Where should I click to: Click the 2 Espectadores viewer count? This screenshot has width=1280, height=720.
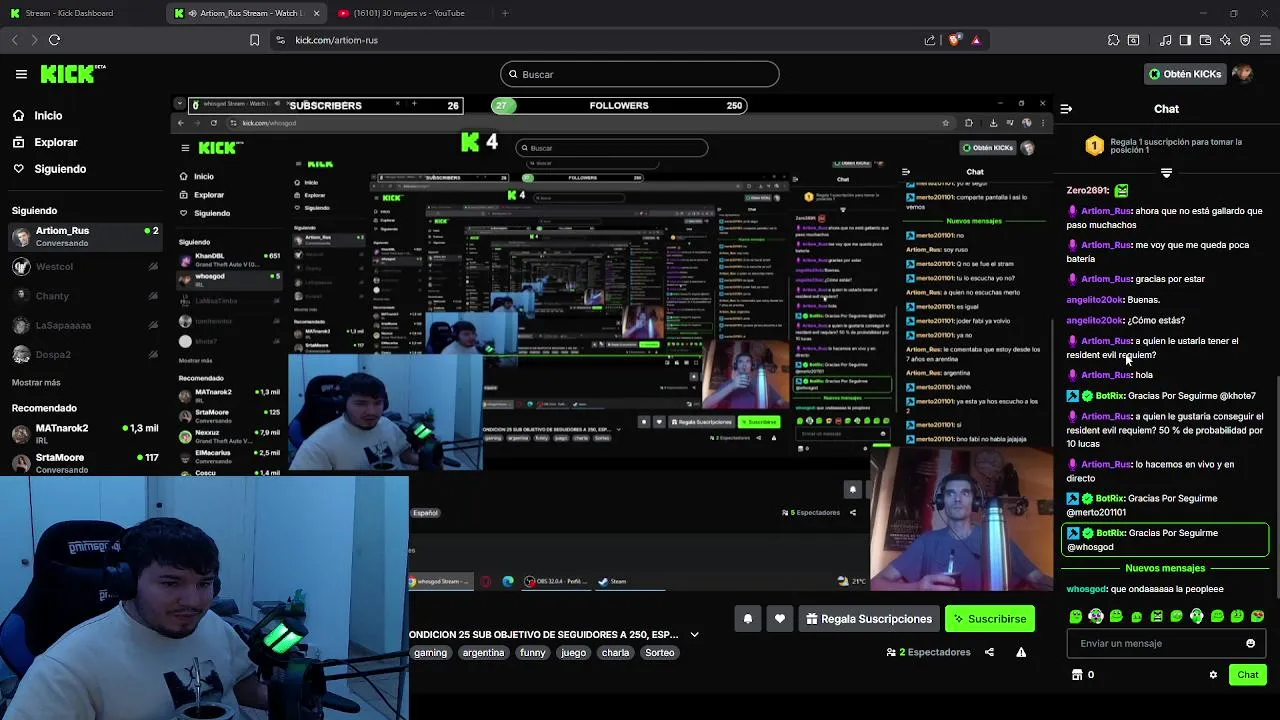click(x=928, y=652)
